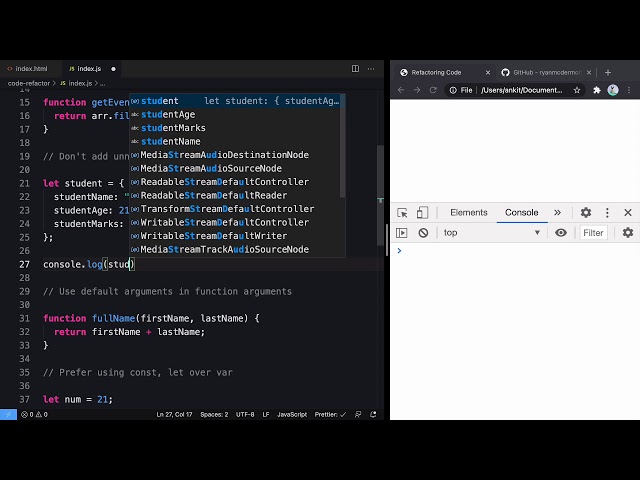This screenshot has width=640, height=480.
Task: Create live expression eye icon
Action: coord(560,233)
